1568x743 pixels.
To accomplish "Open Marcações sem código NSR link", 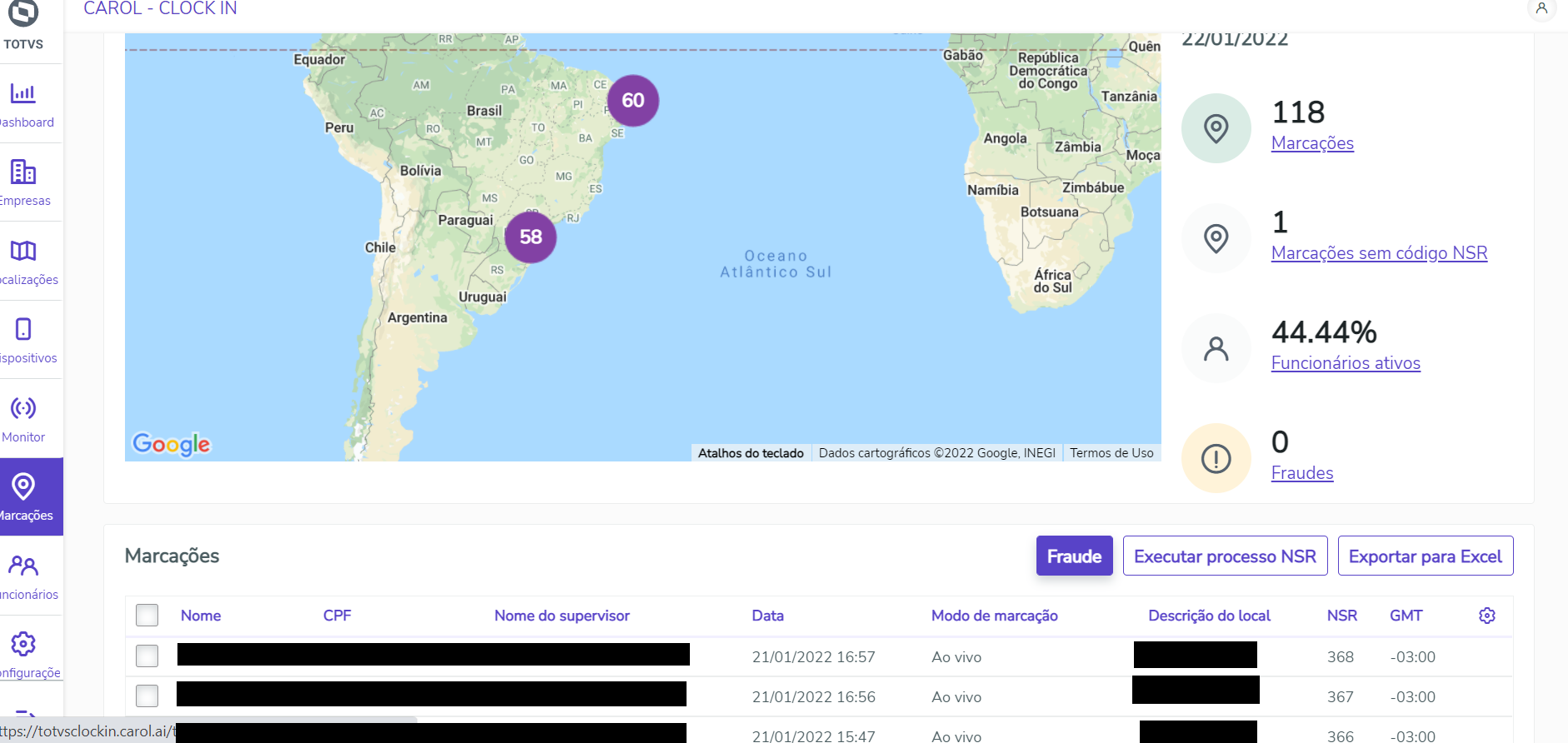I will click(1379, 253).
